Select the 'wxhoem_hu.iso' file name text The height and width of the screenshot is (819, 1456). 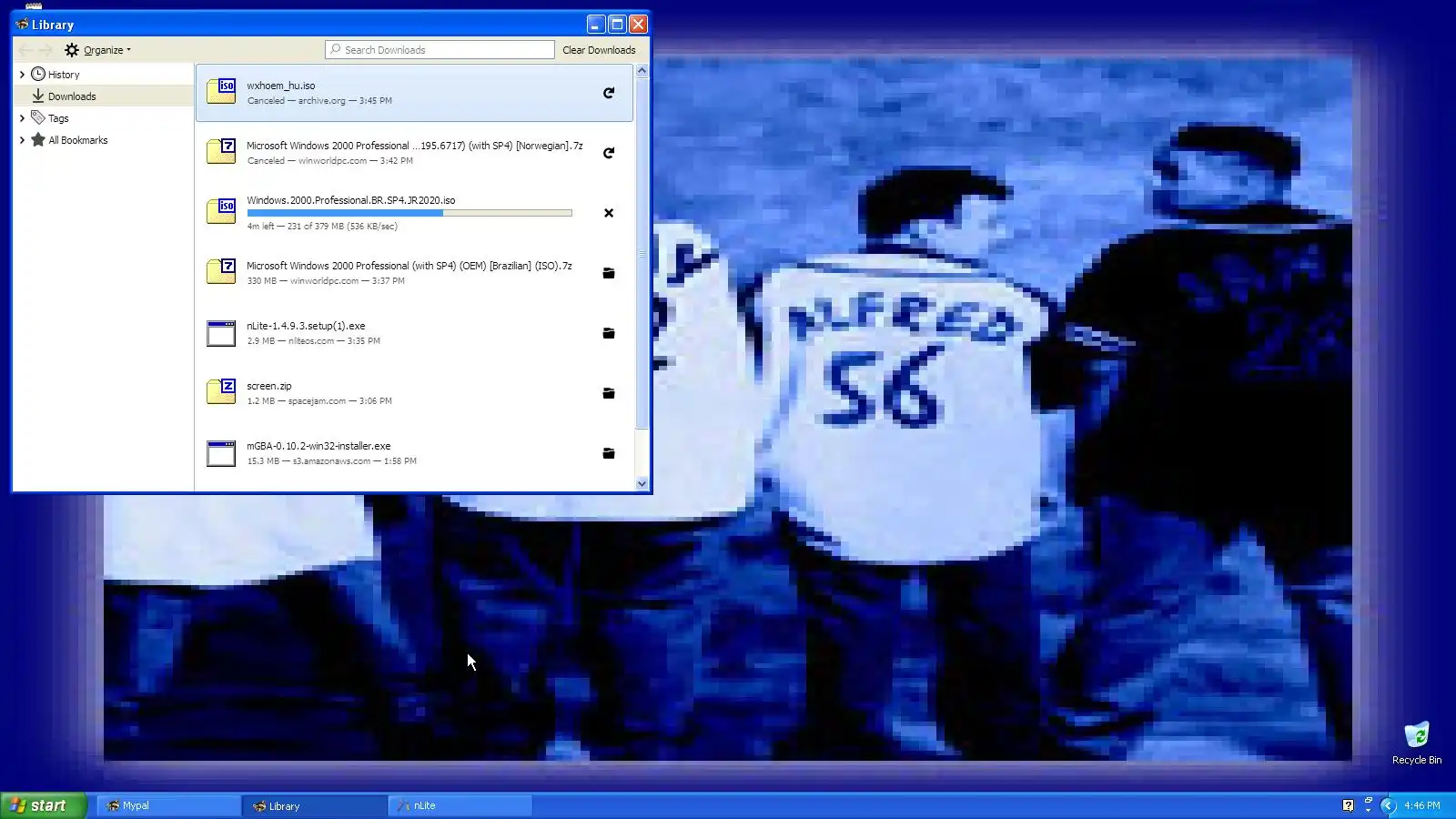(281, 86)
